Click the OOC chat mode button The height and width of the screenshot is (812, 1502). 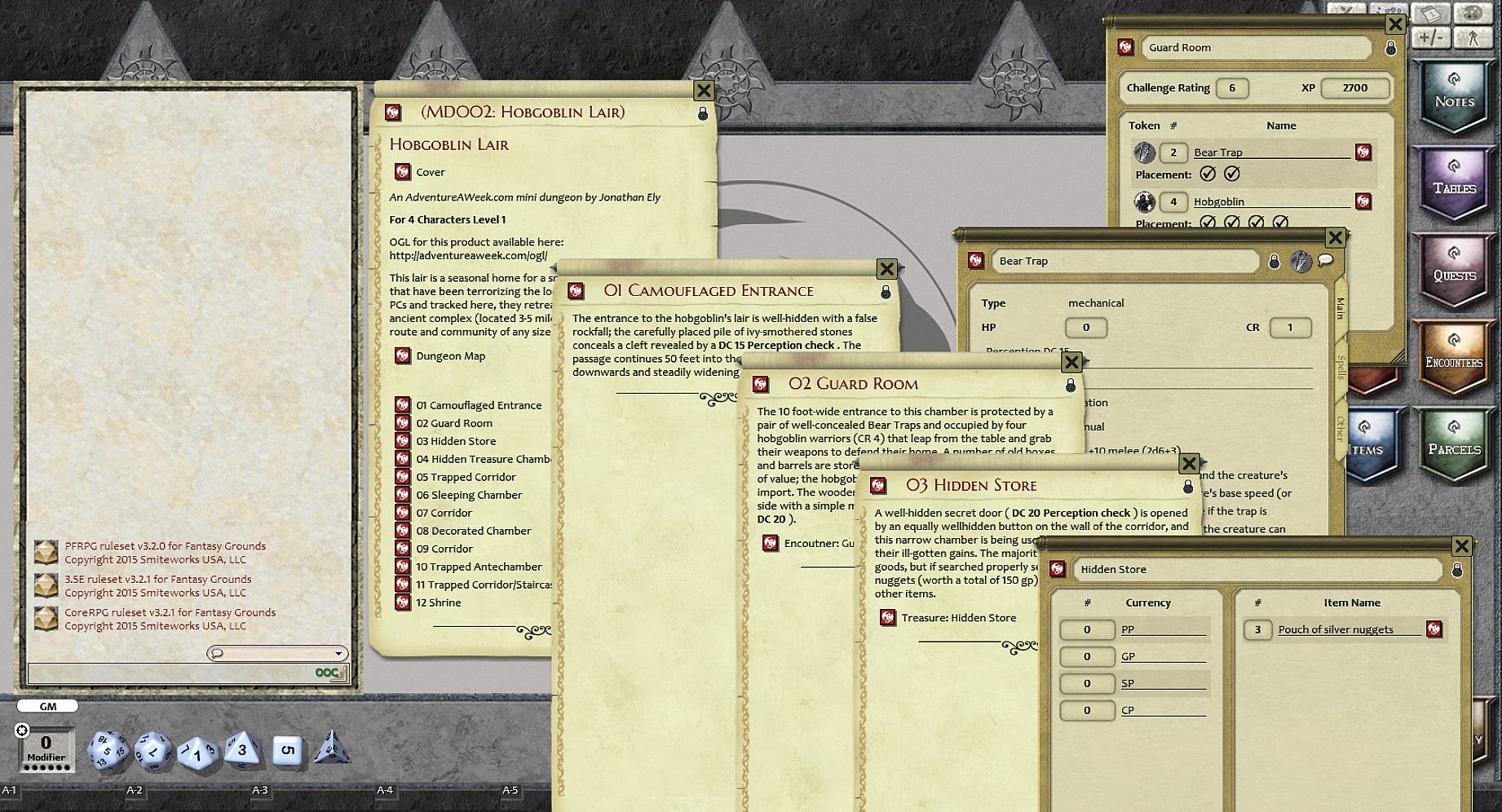click(330, 673)
